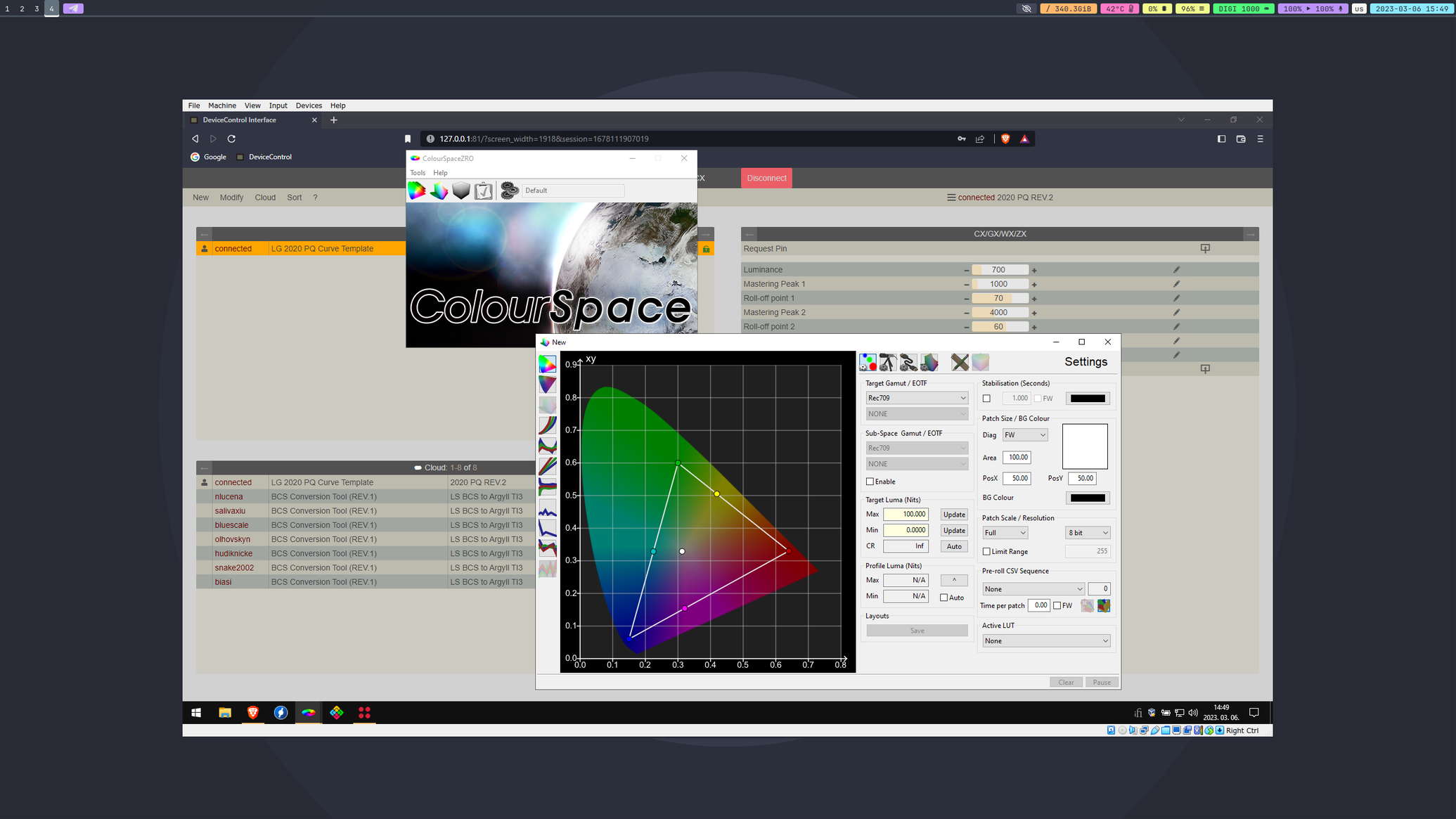This screenshot has width=1456, height=819.
Task: Open the grey LUT cube icon
Action: point(461,191)
